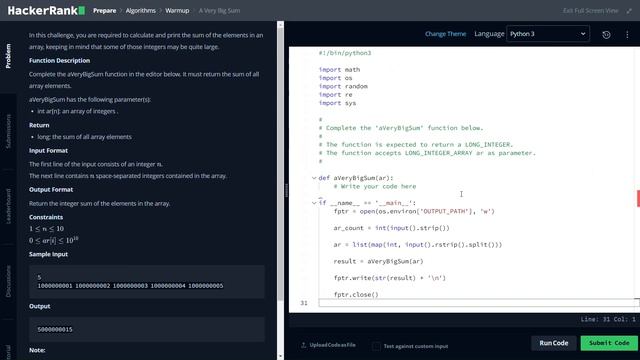Image resolution: width=640 pixels, height=360 pixels.
Task: Click the 'import math' line
Action: pos(339,70)
